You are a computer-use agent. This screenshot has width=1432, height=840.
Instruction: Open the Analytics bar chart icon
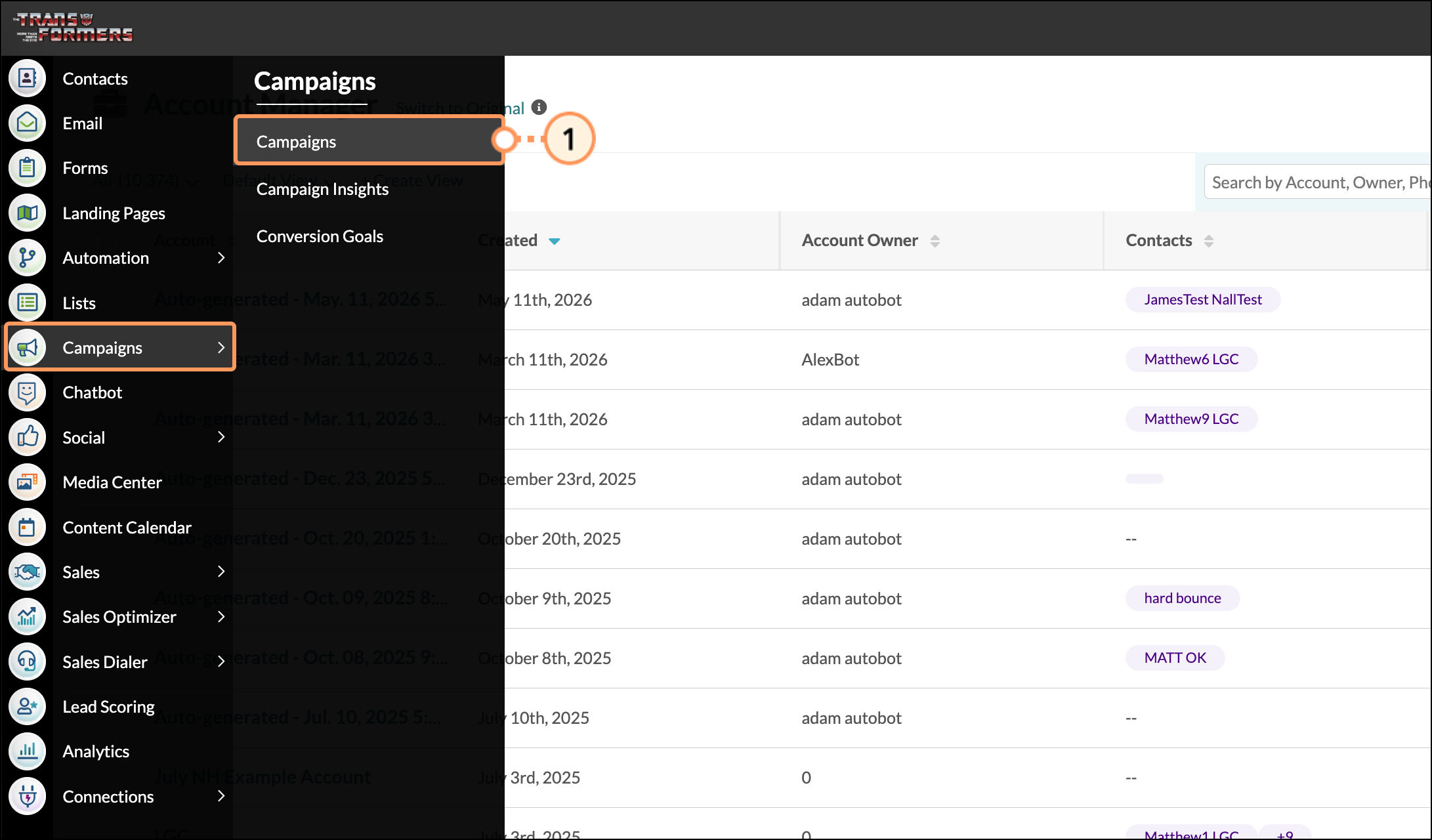coord(27,751)
